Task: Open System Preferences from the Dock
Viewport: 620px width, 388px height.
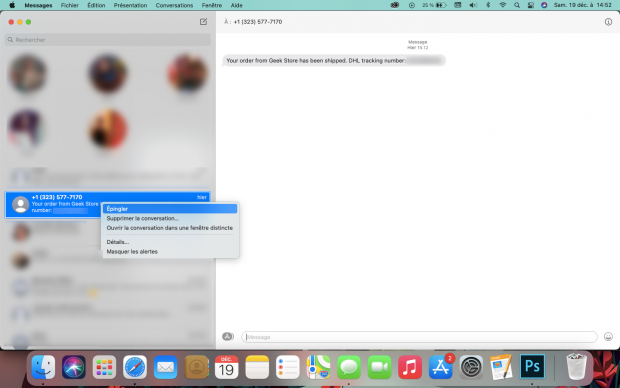Action: [x=471, y=367]
